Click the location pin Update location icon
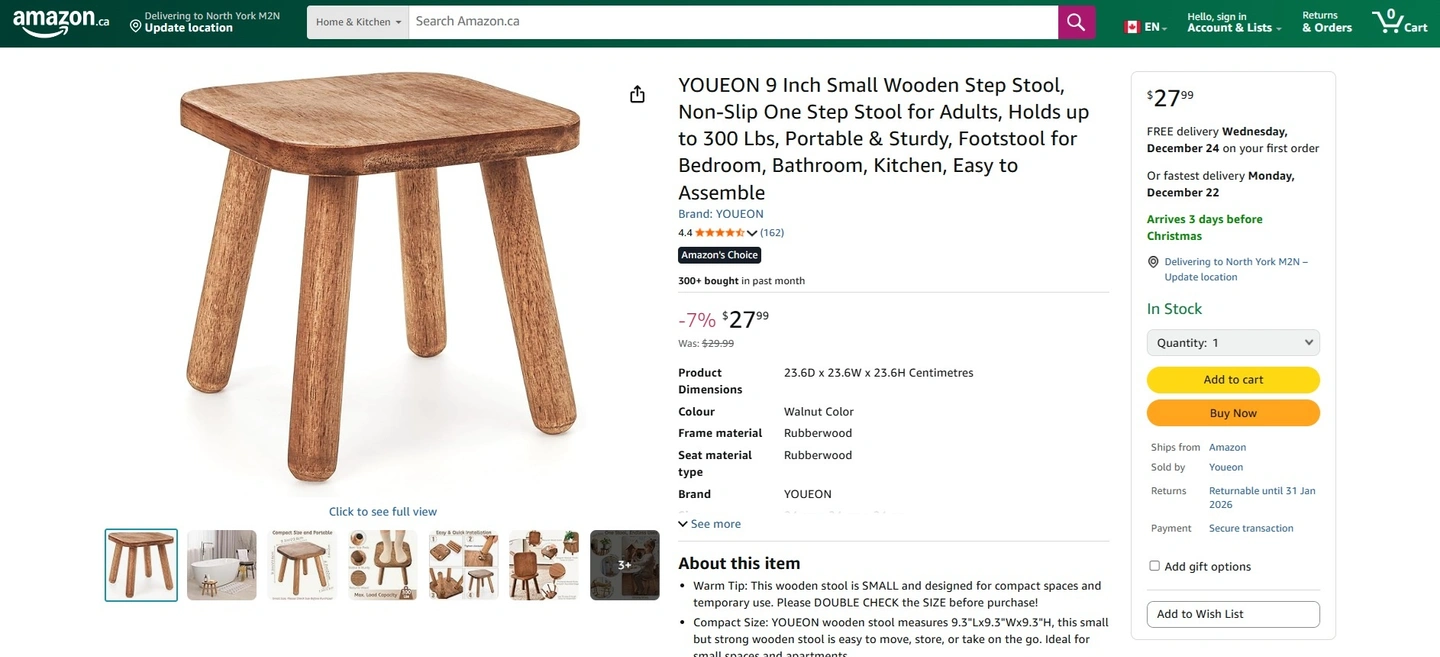1440x657 pixels. pyautogui.click(x=135, y=26)
